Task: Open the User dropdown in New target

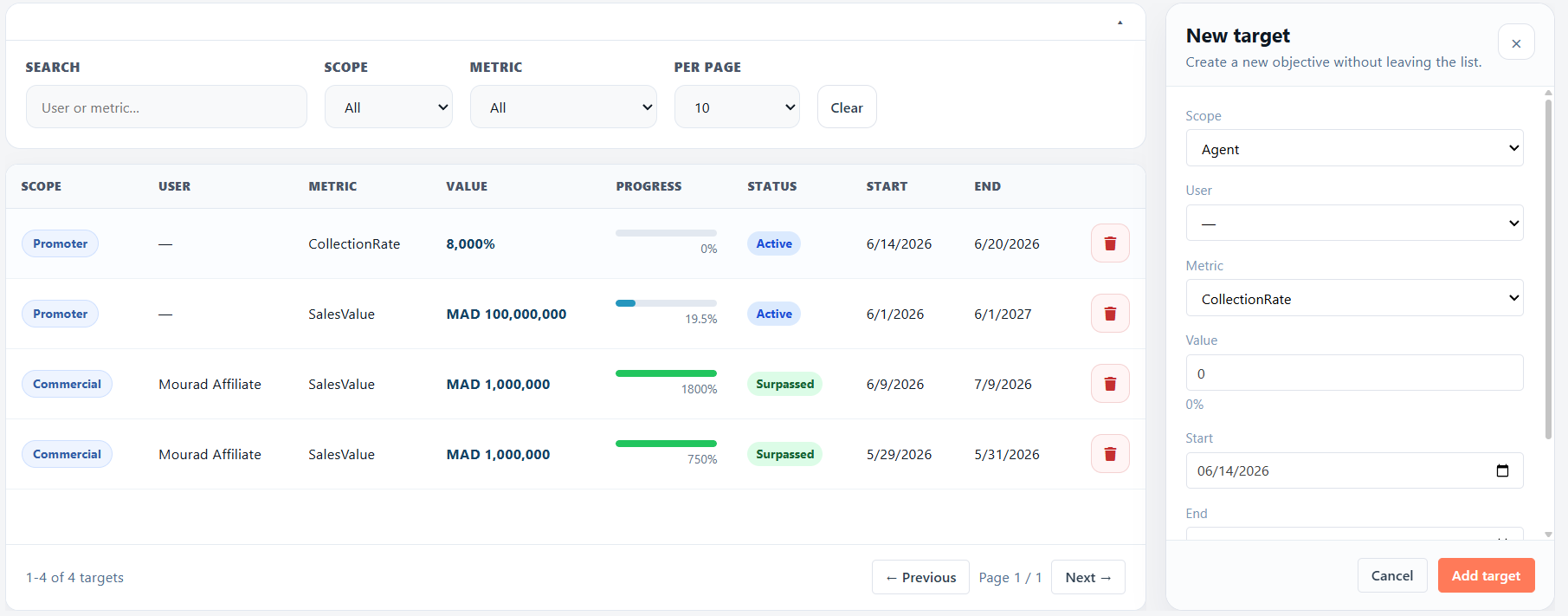Action: pos(1354,223)
